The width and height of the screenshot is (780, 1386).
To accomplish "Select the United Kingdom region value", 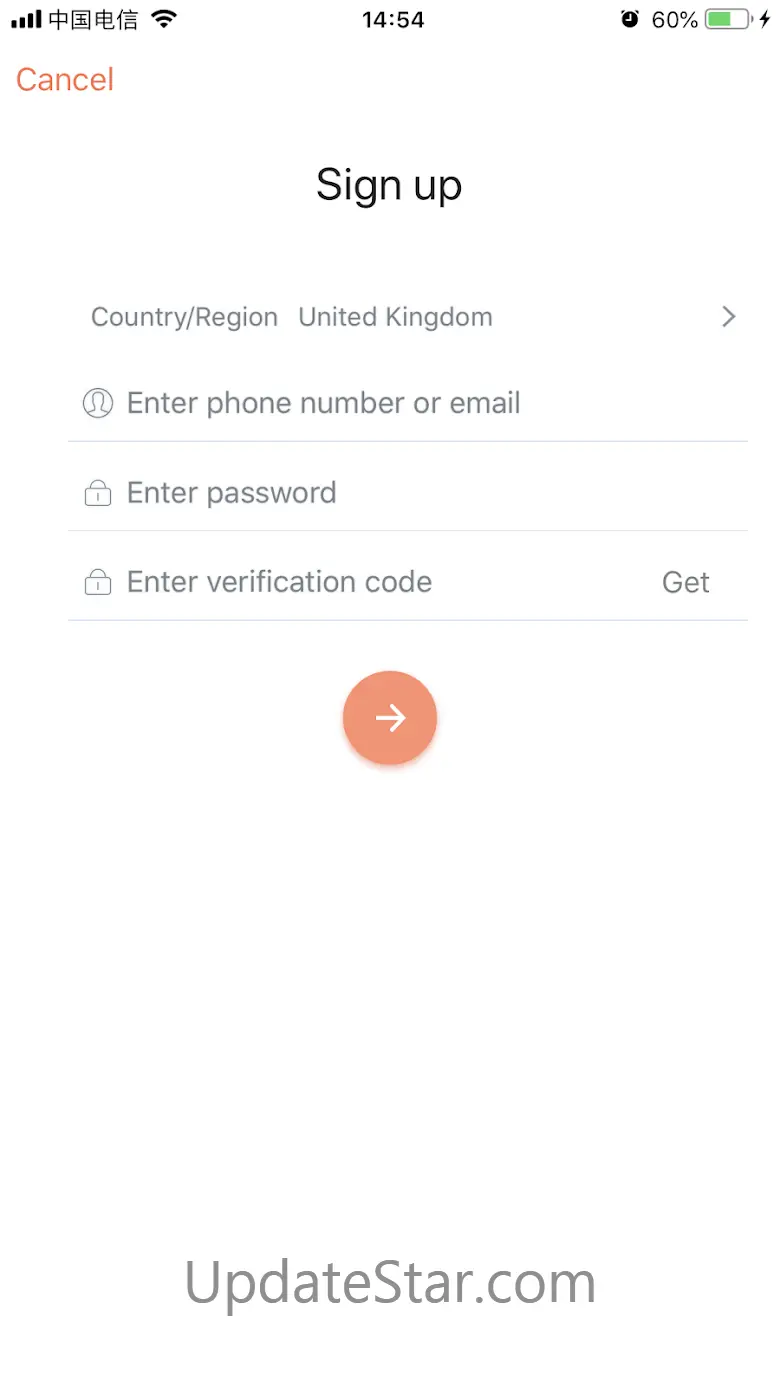I will click(x=395, y=317).
